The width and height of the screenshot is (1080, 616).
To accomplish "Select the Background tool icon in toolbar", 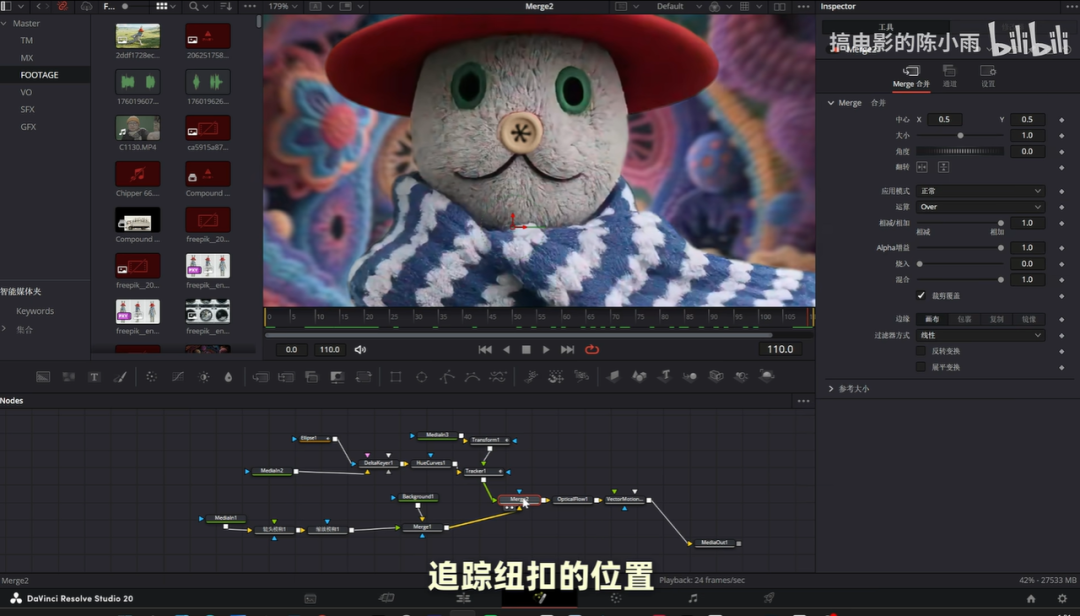I will [43, 377].
